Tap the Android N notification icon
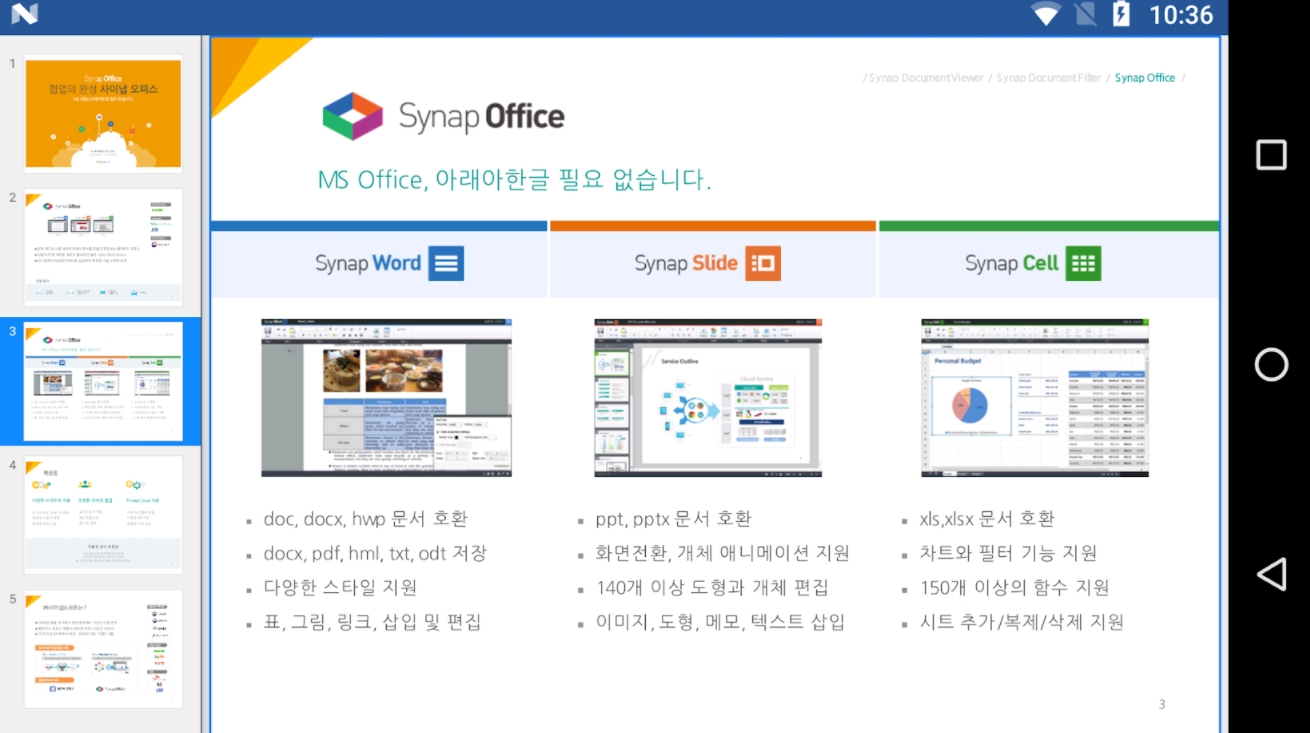 point(24,14)
